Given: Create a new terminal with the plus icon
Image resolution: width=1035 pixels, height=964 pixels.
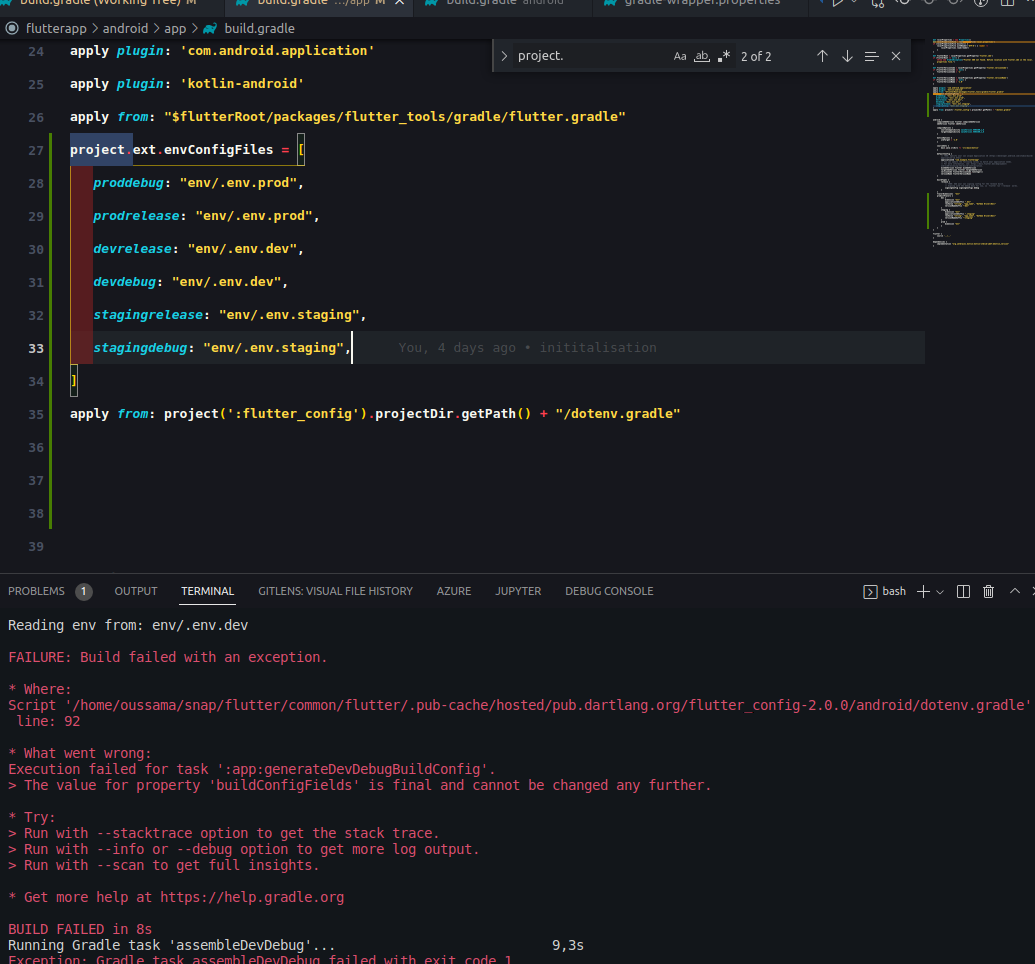Looking at the screenshot, I should pos(923,591).
